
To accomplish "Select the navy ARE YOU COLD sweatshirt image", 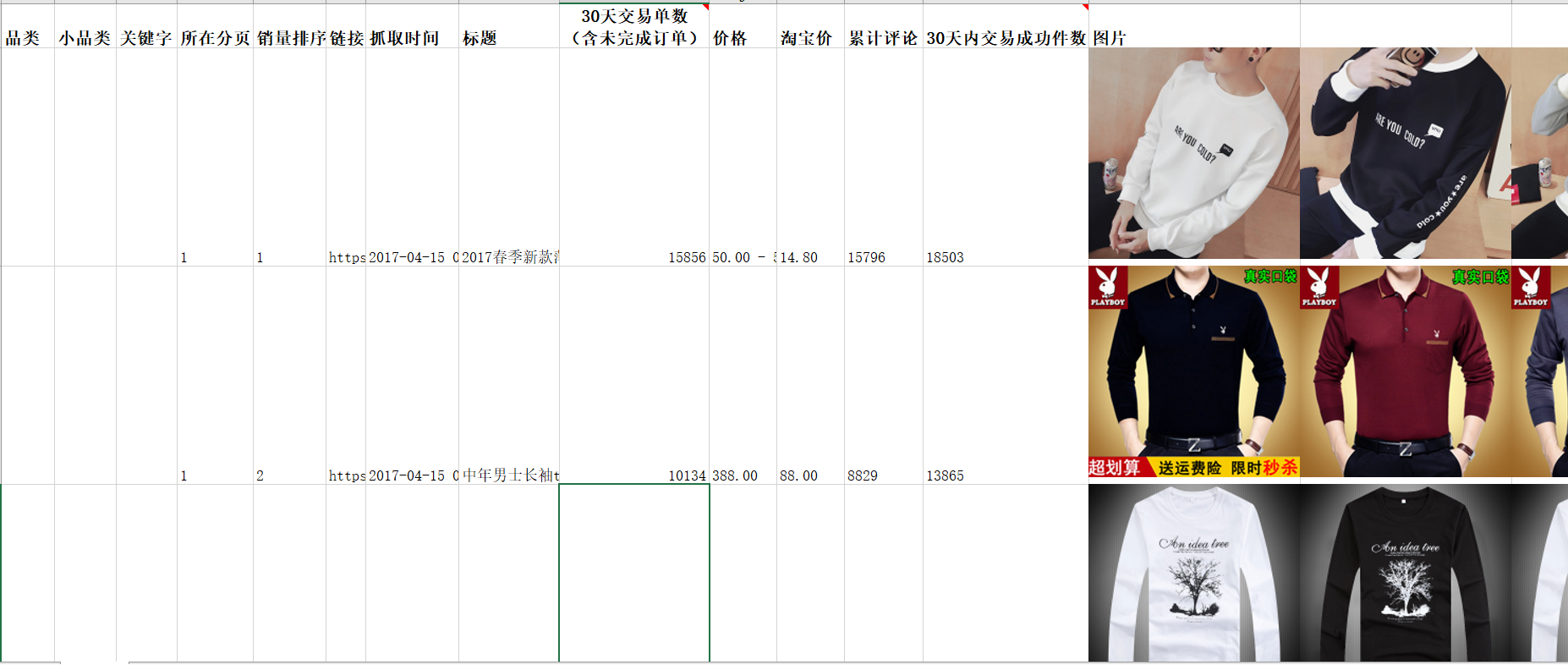I will coord(1406,153).
